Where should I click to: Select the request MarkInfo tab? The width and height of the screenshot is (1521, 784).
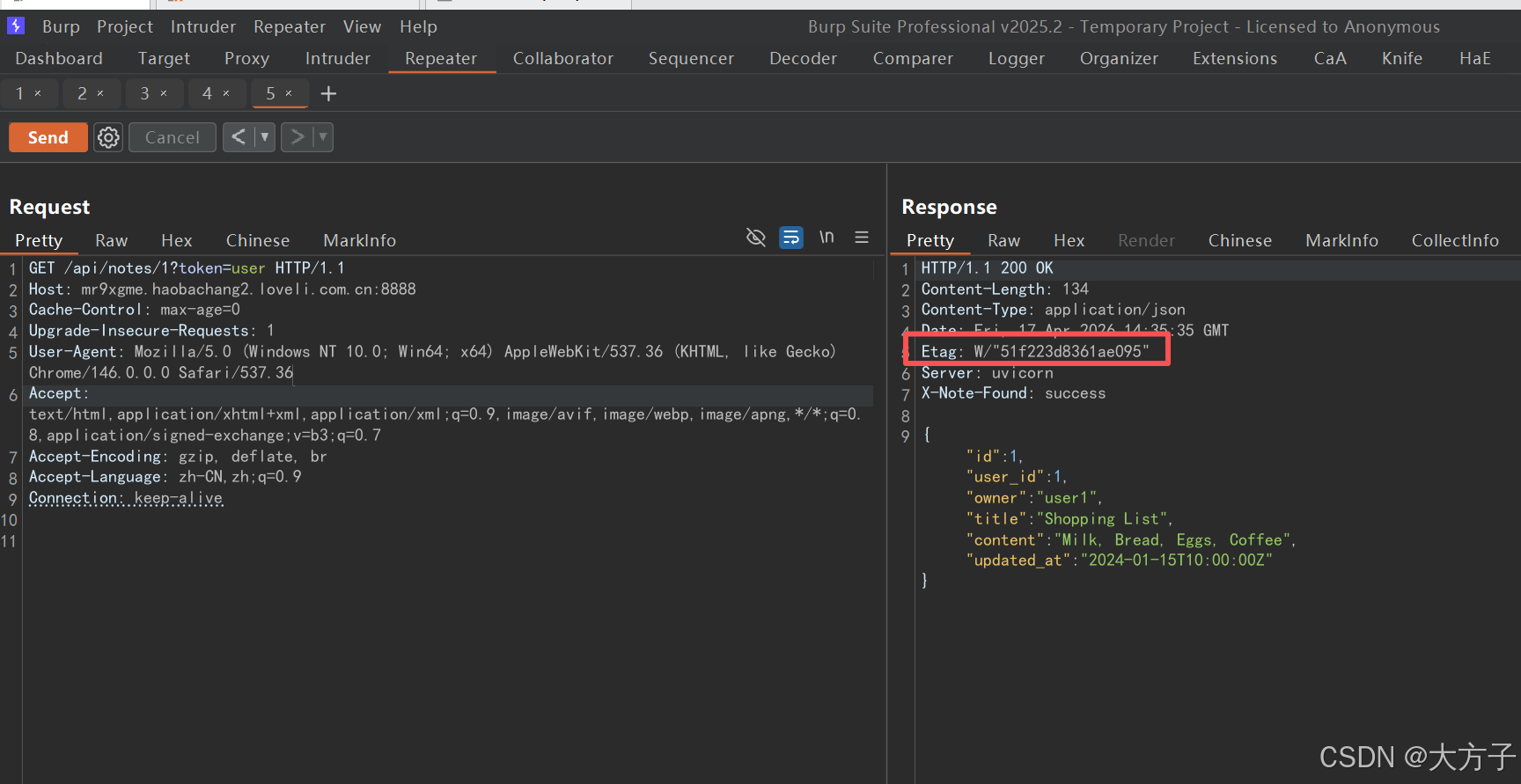pyautogui.click(x=360, y=240)
